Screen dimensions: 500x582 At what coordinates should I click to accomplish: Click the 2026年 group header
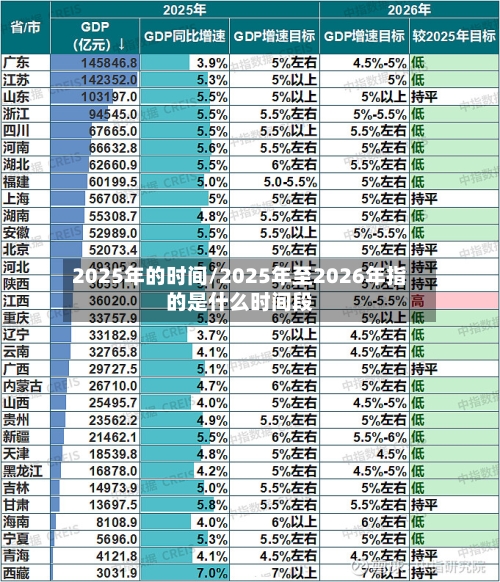tap(409, 10)
